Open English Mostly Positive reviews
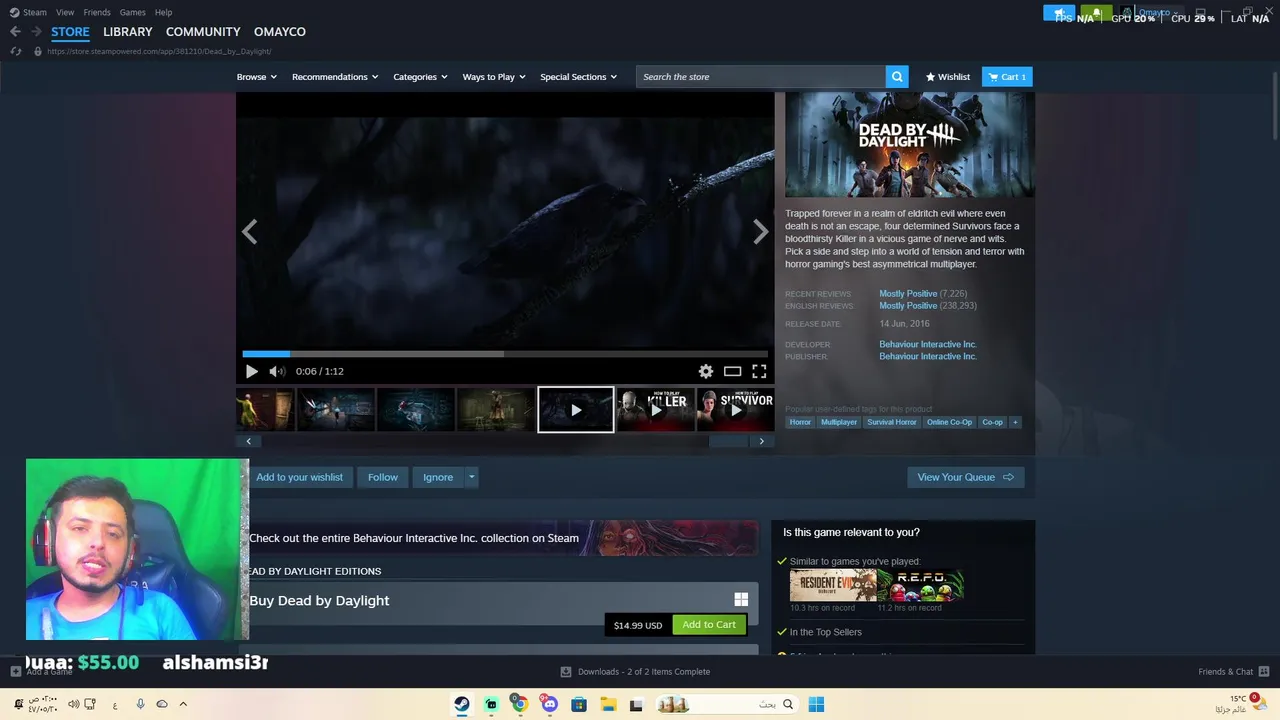 [908, 306]
